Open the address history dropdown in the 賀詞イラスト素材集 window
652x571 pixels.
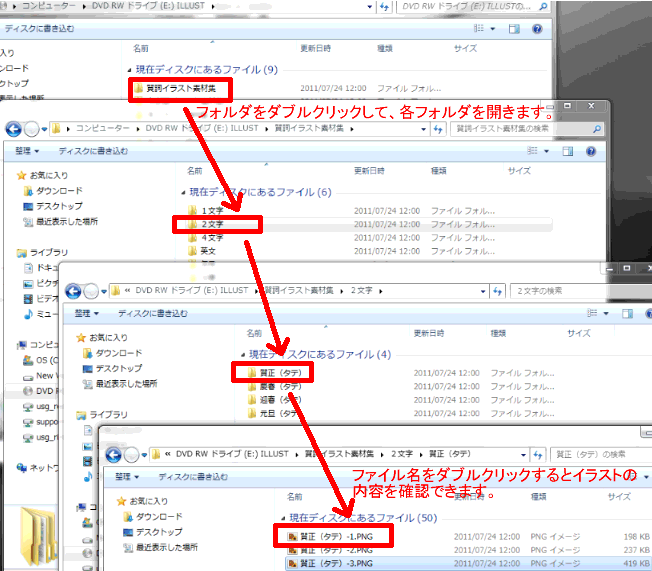click(x=423, y=129)
